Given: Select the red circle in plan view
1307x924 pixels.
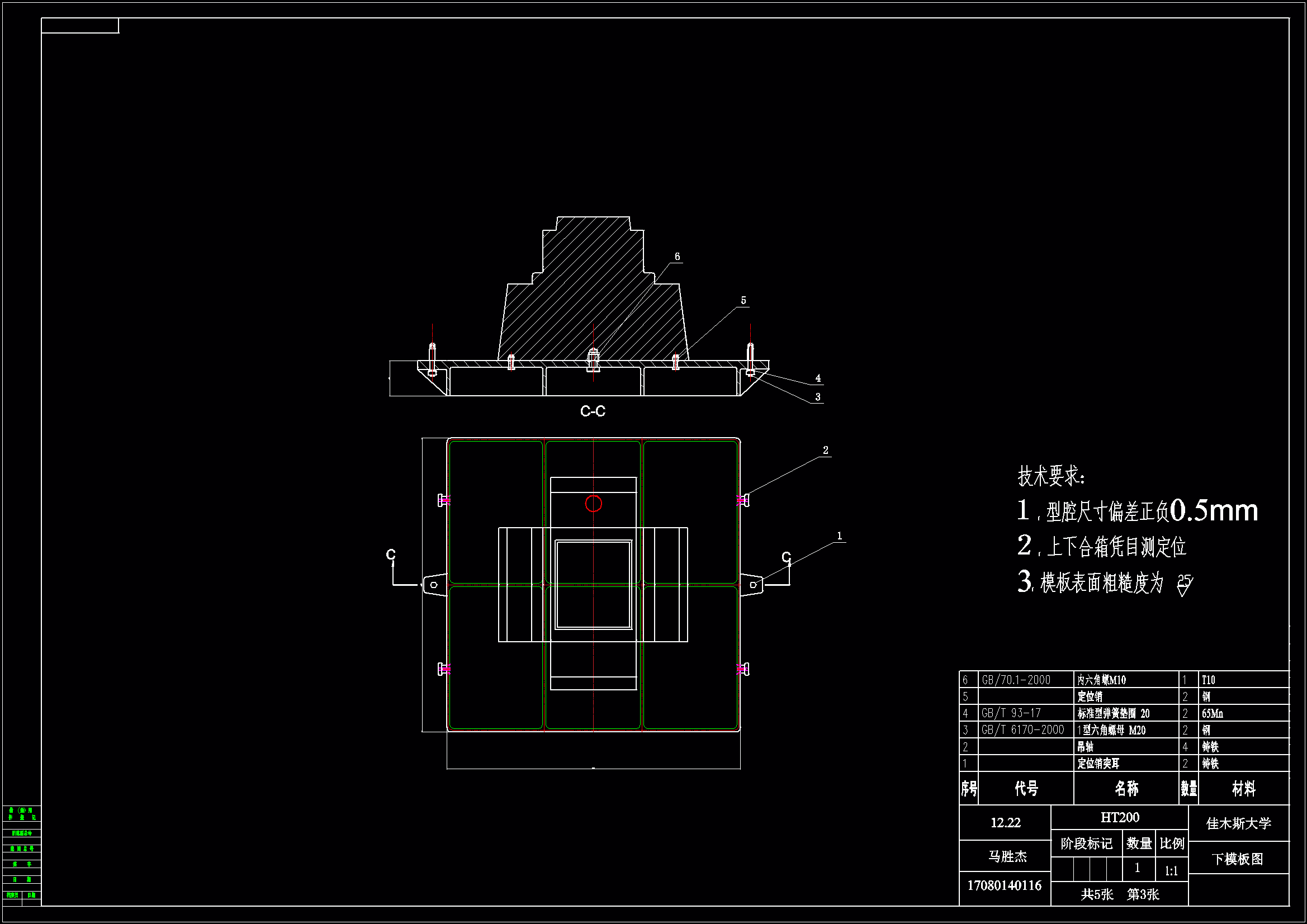Looking at the screenshot, I should pyautogui.click(x=593, y=504).
